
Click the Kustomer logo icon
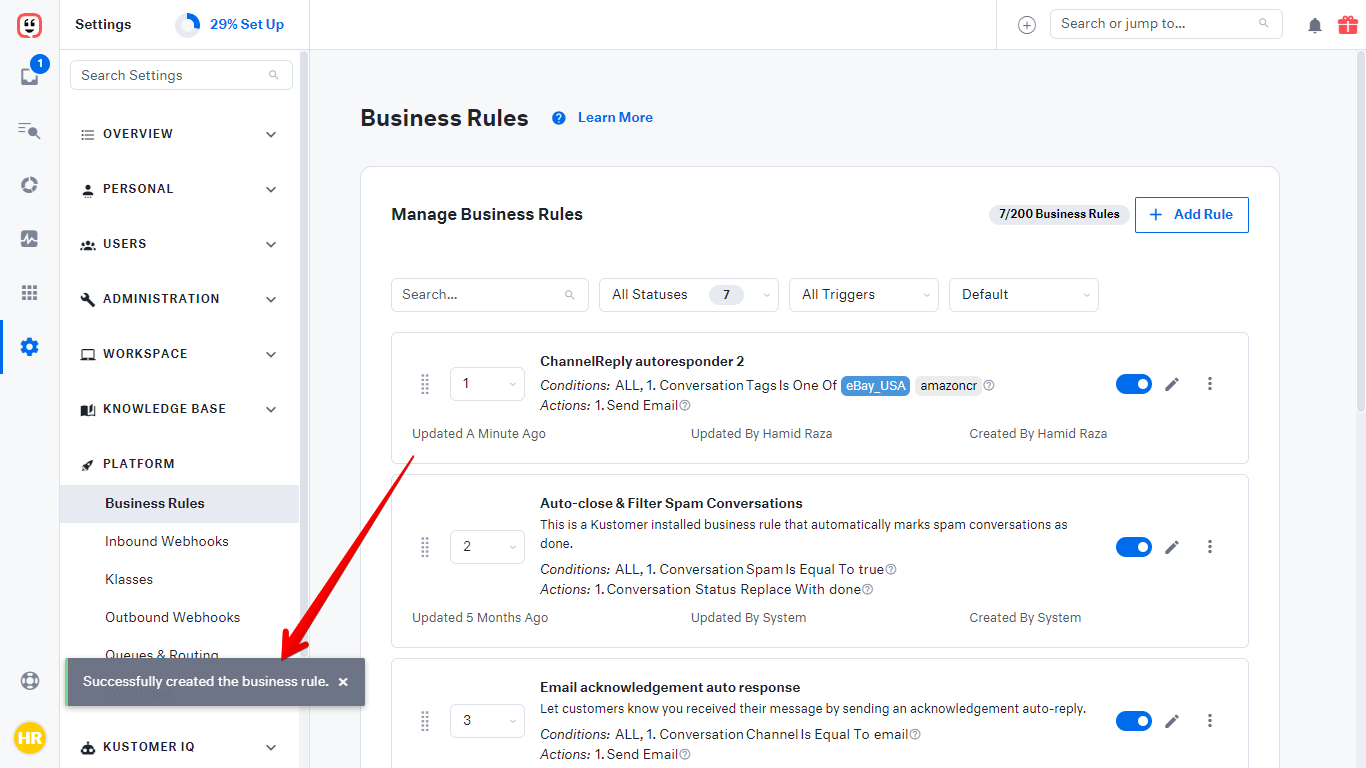click(x=29, y=25)
